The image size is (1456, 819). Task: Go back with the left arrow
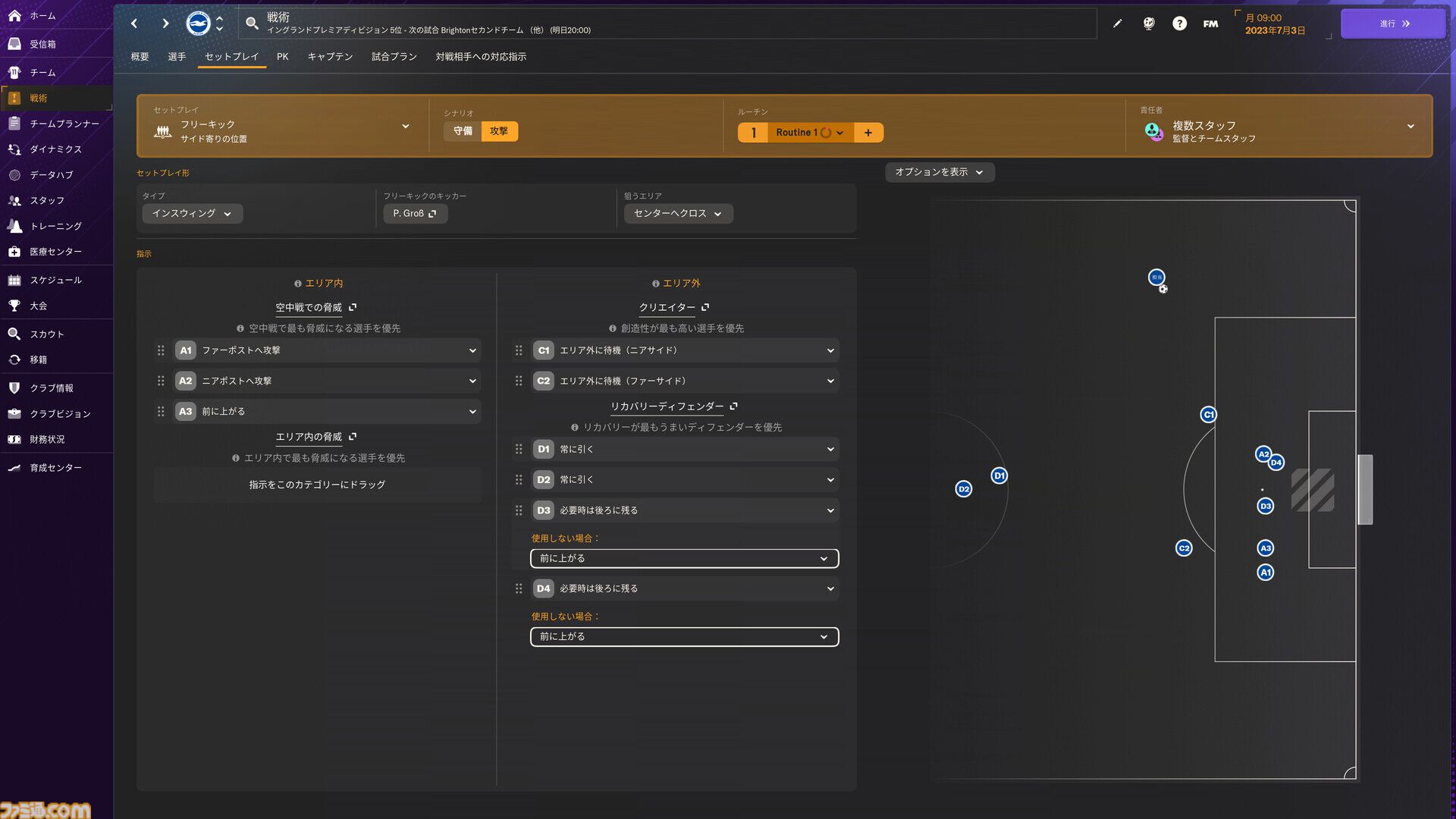click(134, 24)
